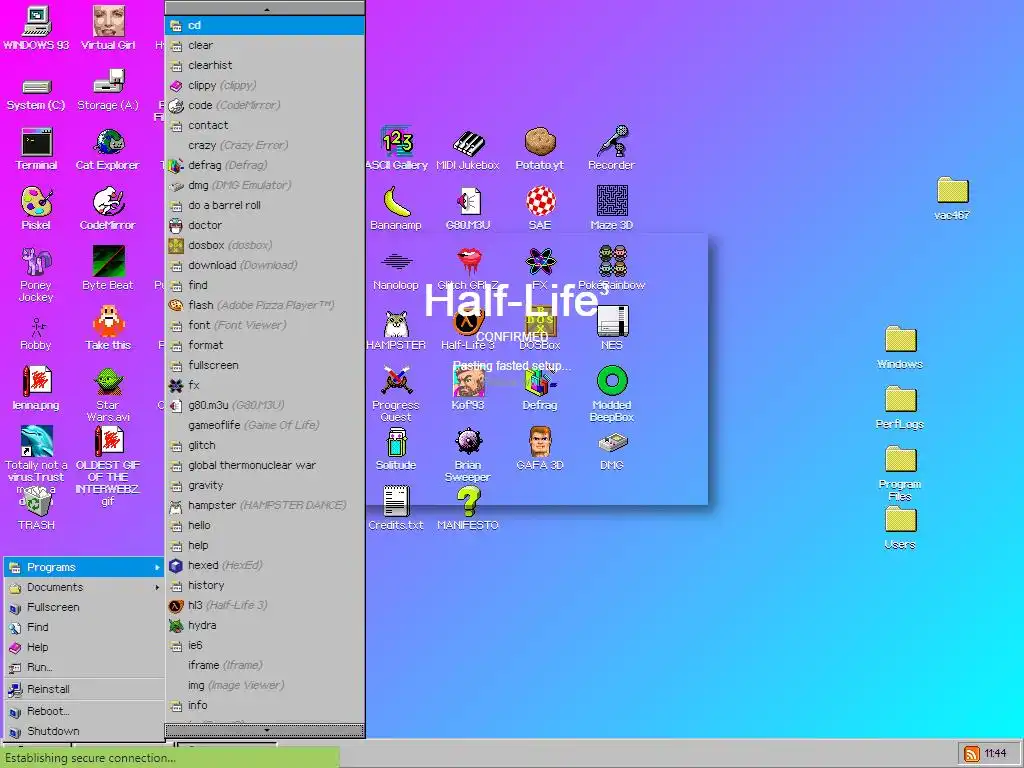Click the RSS feed tray icon

pos(972,754)
